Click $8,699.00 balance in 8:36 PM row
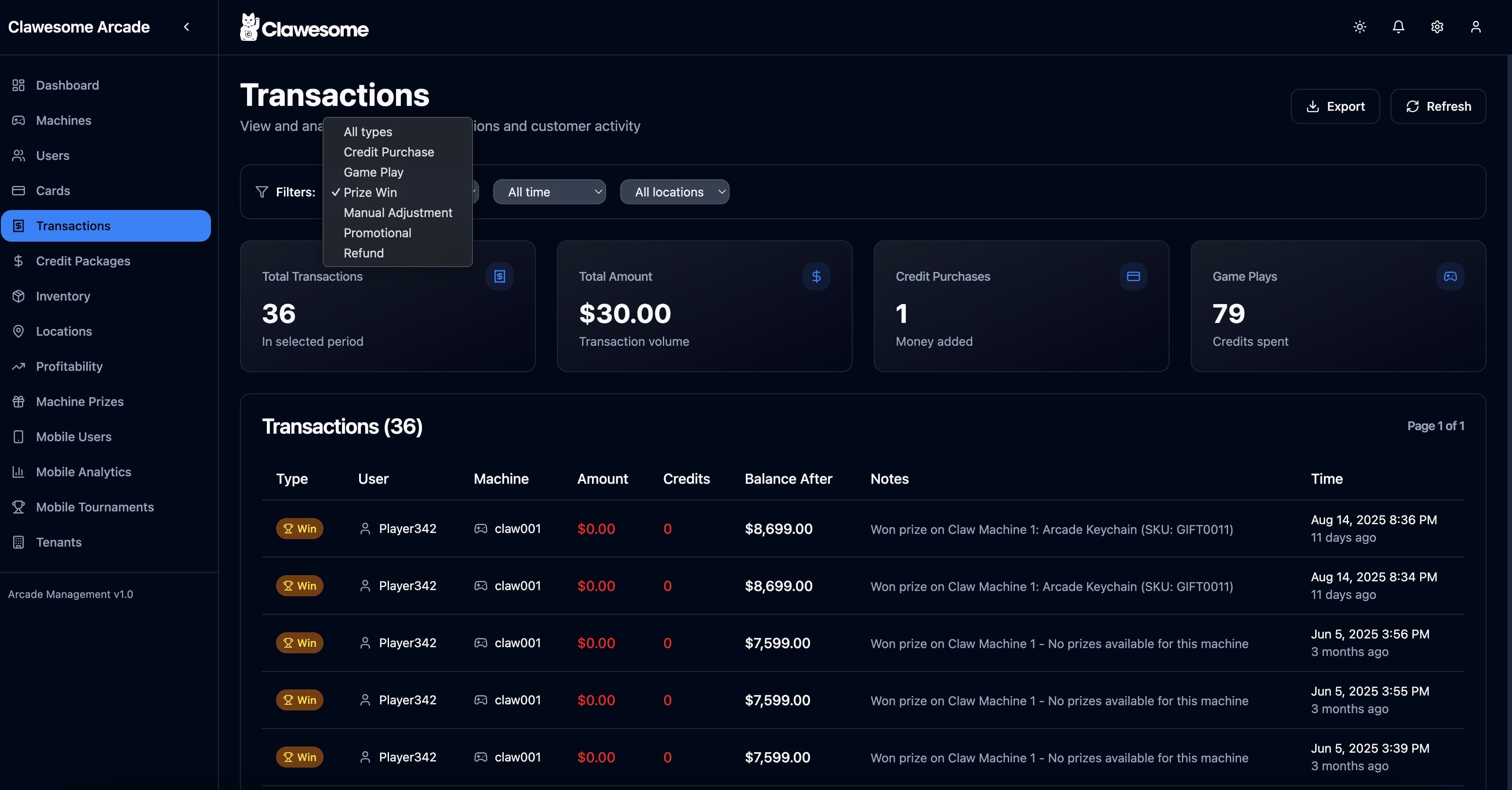The image size is (1512, 790). point(778,528)
